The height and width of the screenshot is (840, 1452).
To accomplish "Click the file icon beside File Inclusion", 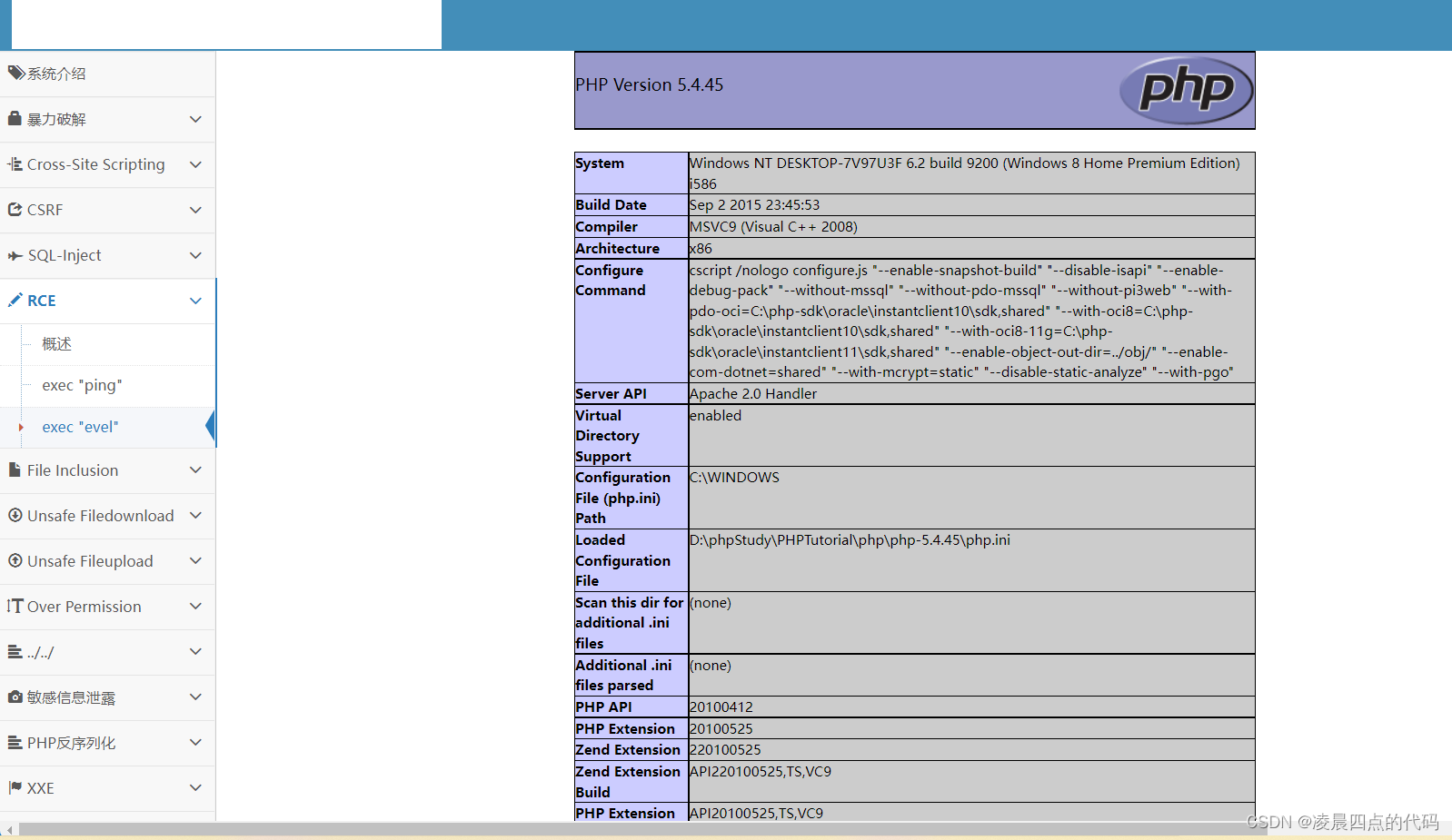I will pos(15,469).
